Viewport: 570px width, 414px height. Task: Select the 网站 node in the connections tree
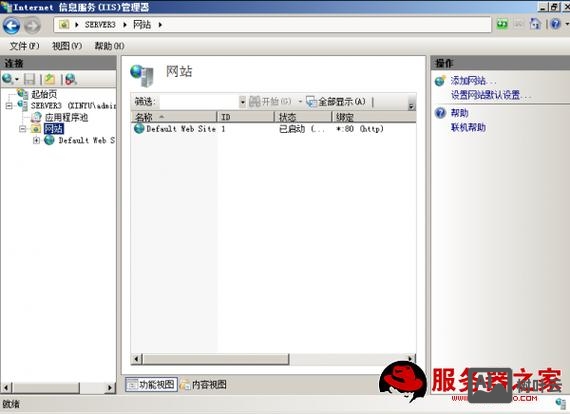pyautogui.click(x=53, y=129)
